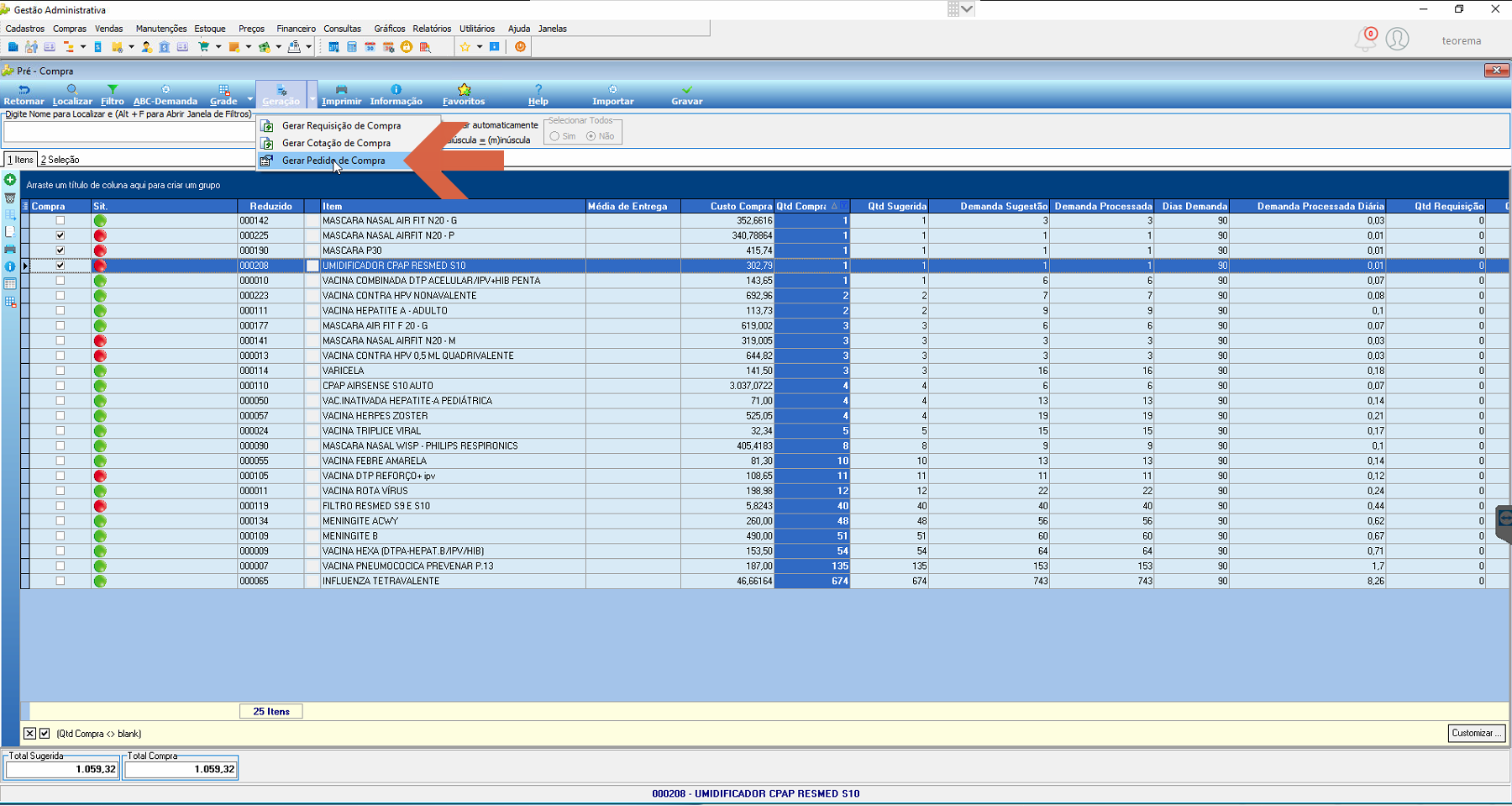Check Compra box for MASCARA NASAL AIR FIT N20 - G
The width and height of the screenshot is (1512, 806).
[60, 220]
